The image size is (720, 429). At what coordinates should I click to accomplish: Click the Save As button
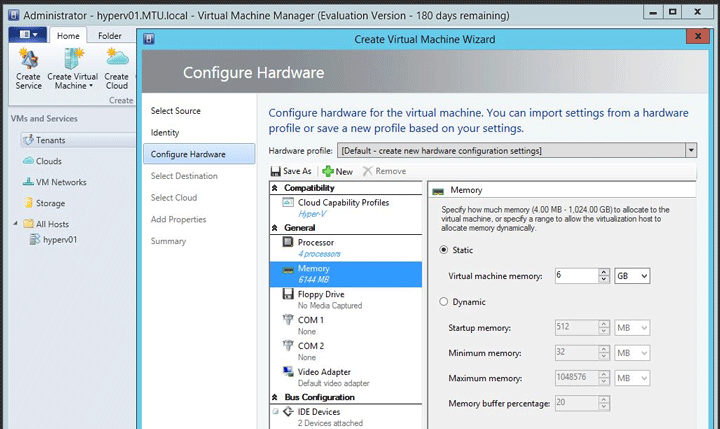point(291,171)
